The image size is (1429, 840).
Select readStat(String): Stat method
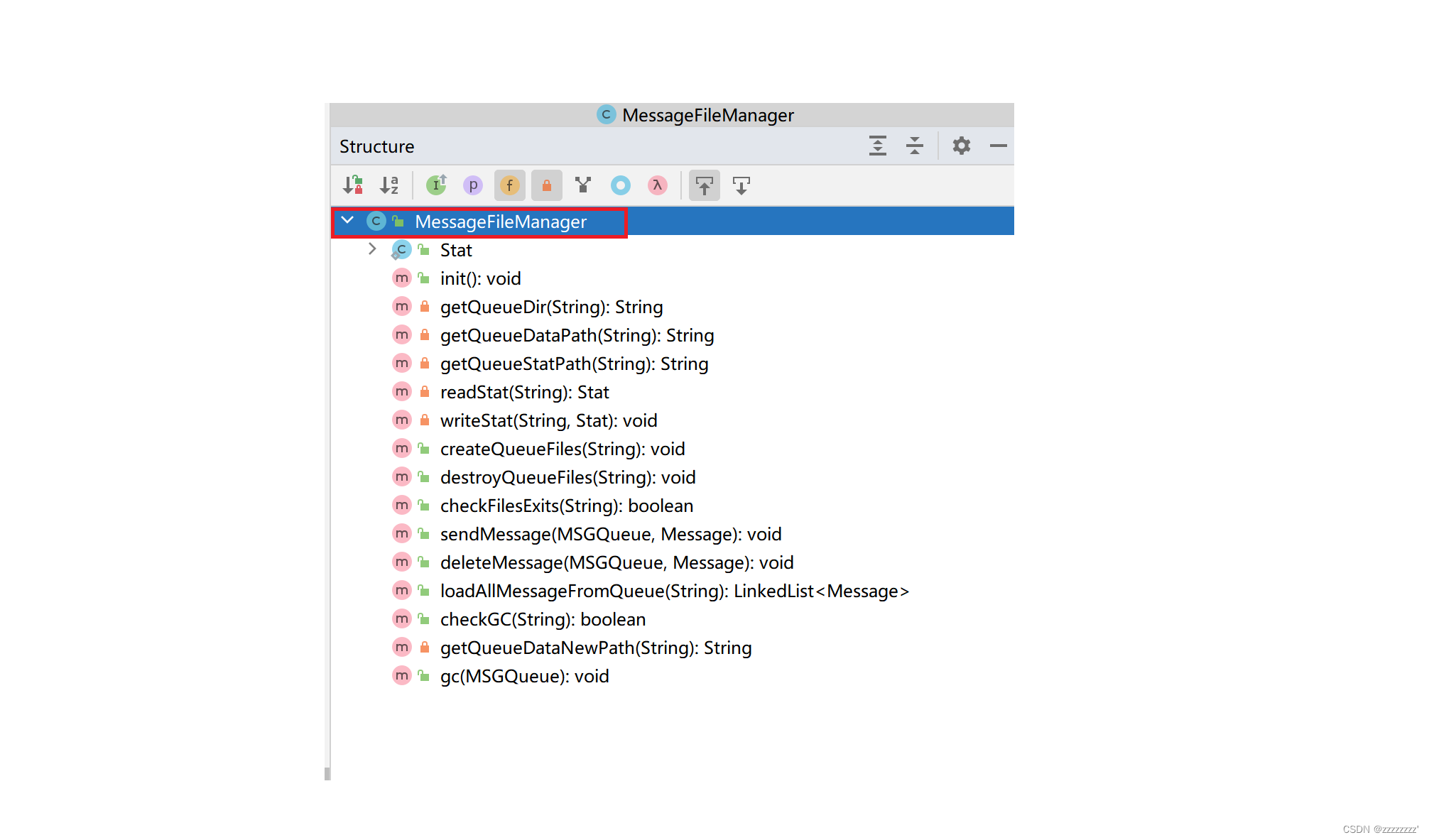pyautogui.click(x=673, y=392)
